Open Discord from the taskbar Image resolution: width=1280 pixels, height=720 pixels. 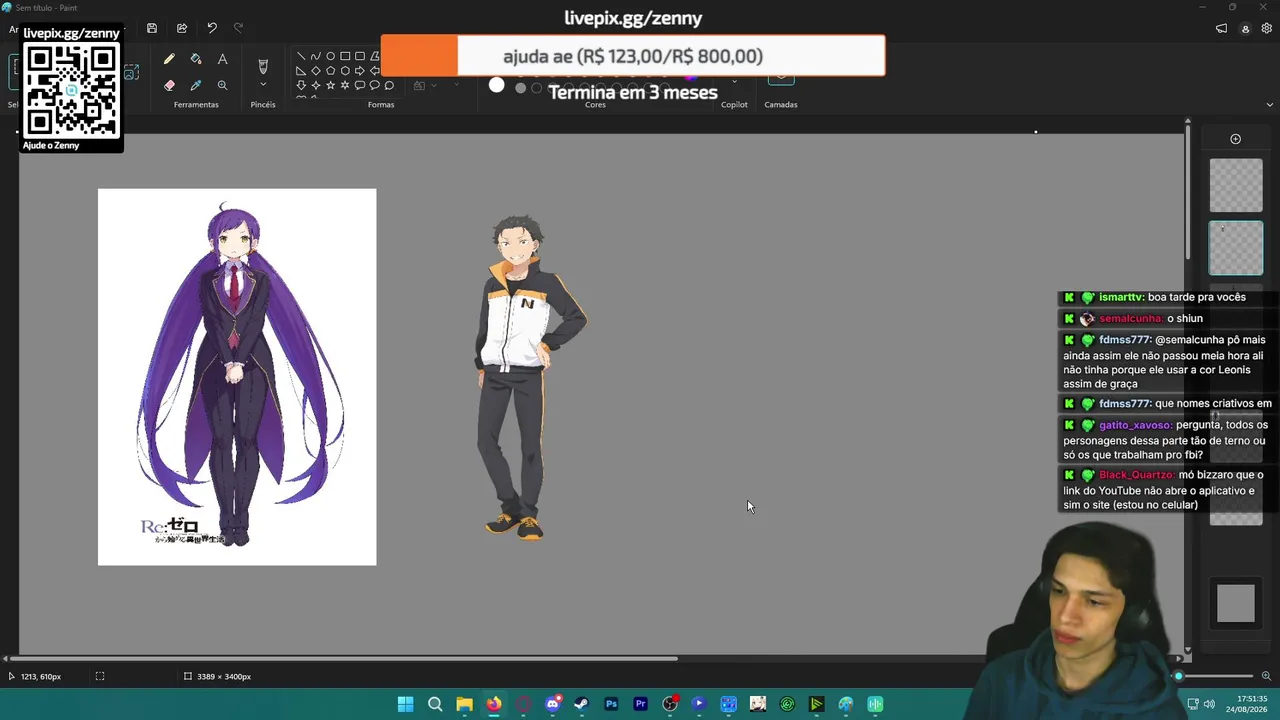coord(552,704)
